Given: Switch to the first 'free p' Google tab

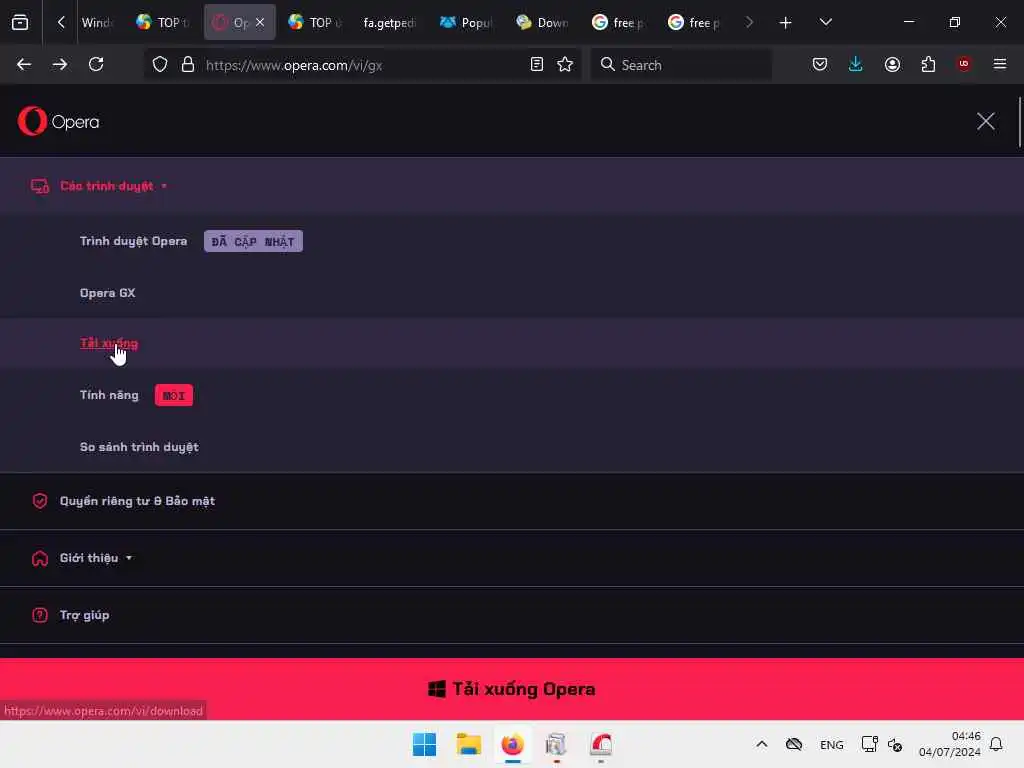Looking at the screenshot, I should point(617,22).
